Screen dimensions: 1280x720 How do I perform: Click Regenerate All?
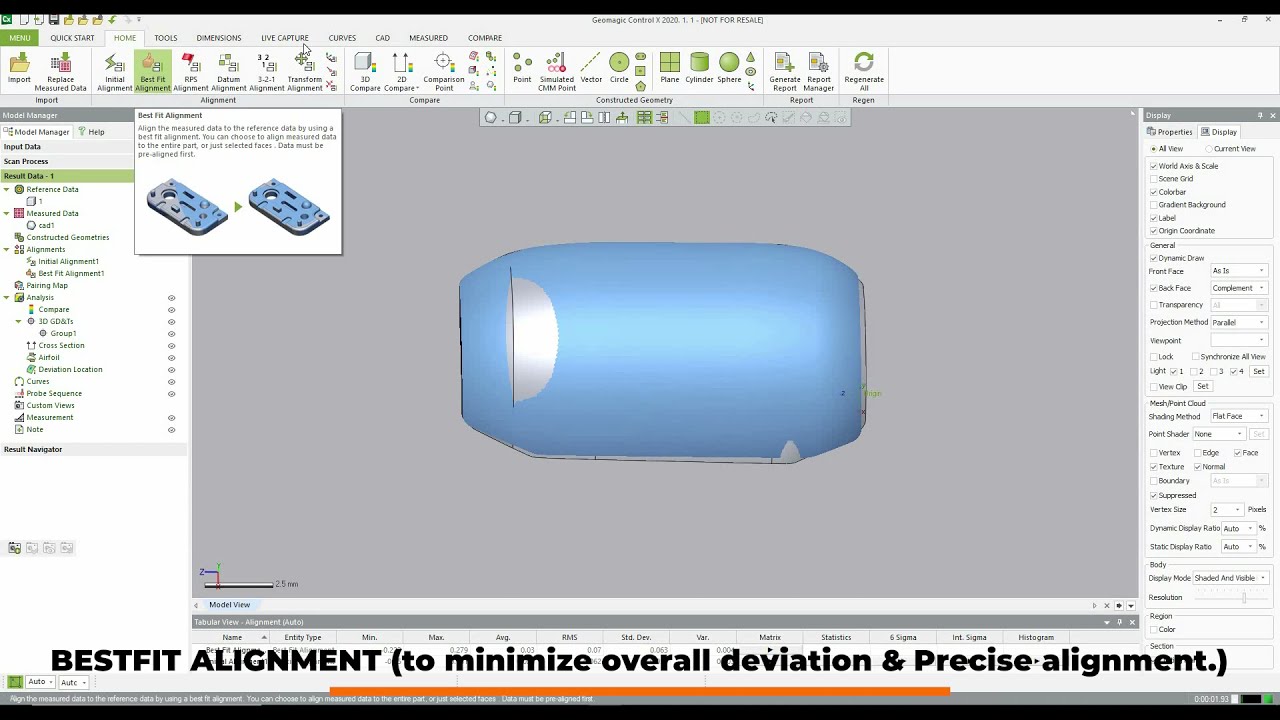click(x=864, y=72)
